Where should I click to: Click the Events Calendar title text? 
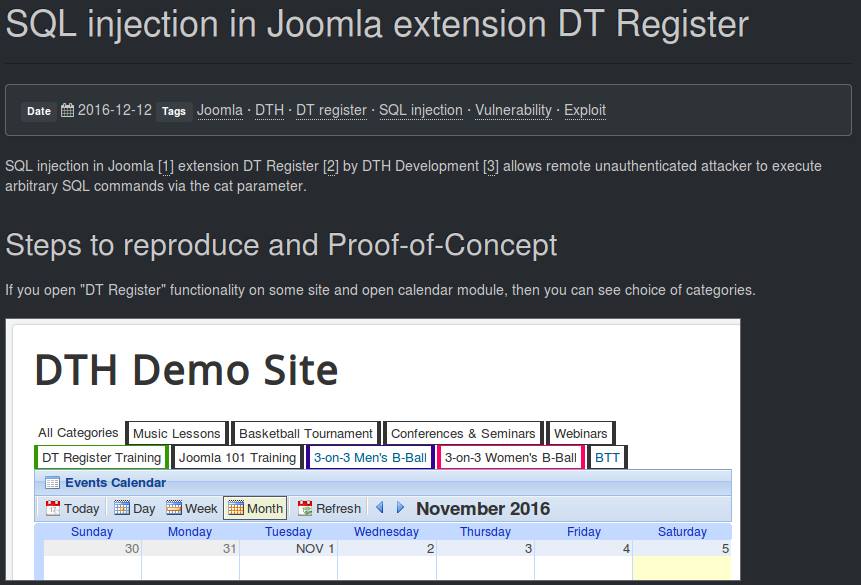point(115,483)
